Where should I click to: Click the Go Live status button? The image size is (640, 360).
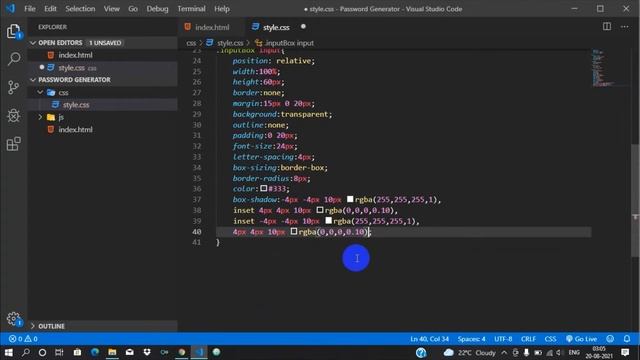[581, 339]
